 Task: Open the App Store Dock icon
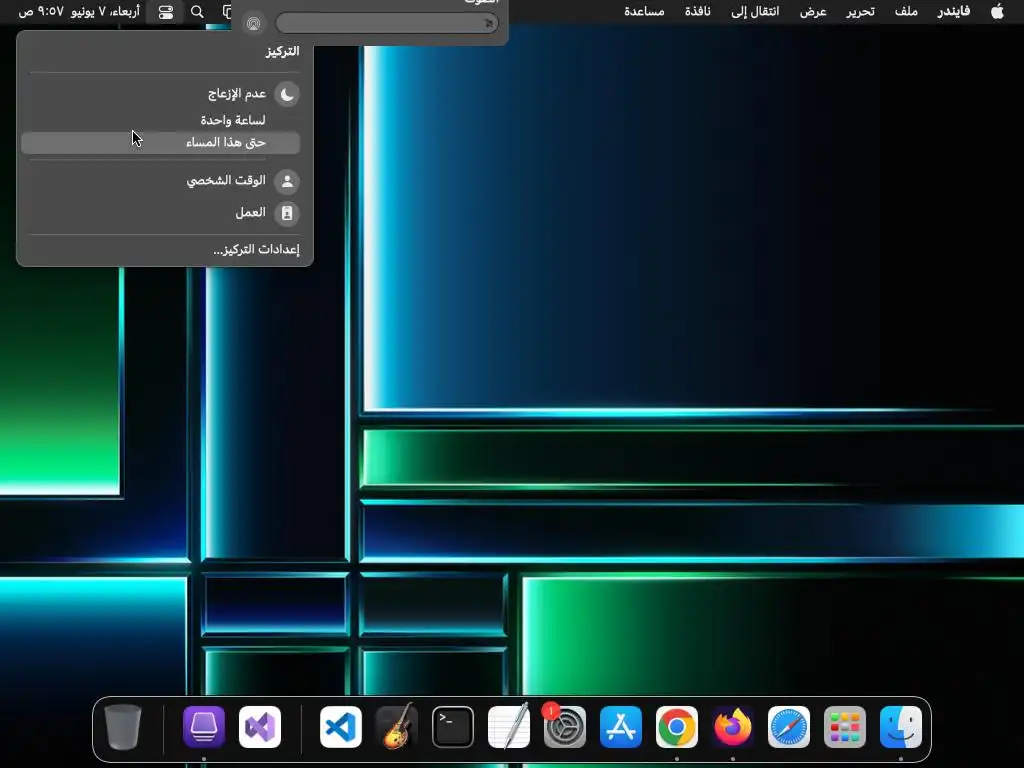620,727
